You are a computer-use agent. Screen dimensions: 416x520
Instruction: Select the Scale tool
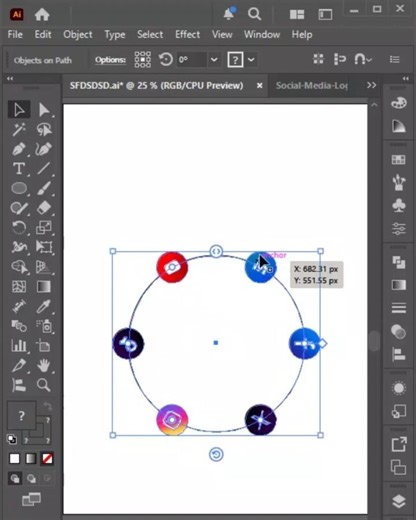[x=44, y=228]
